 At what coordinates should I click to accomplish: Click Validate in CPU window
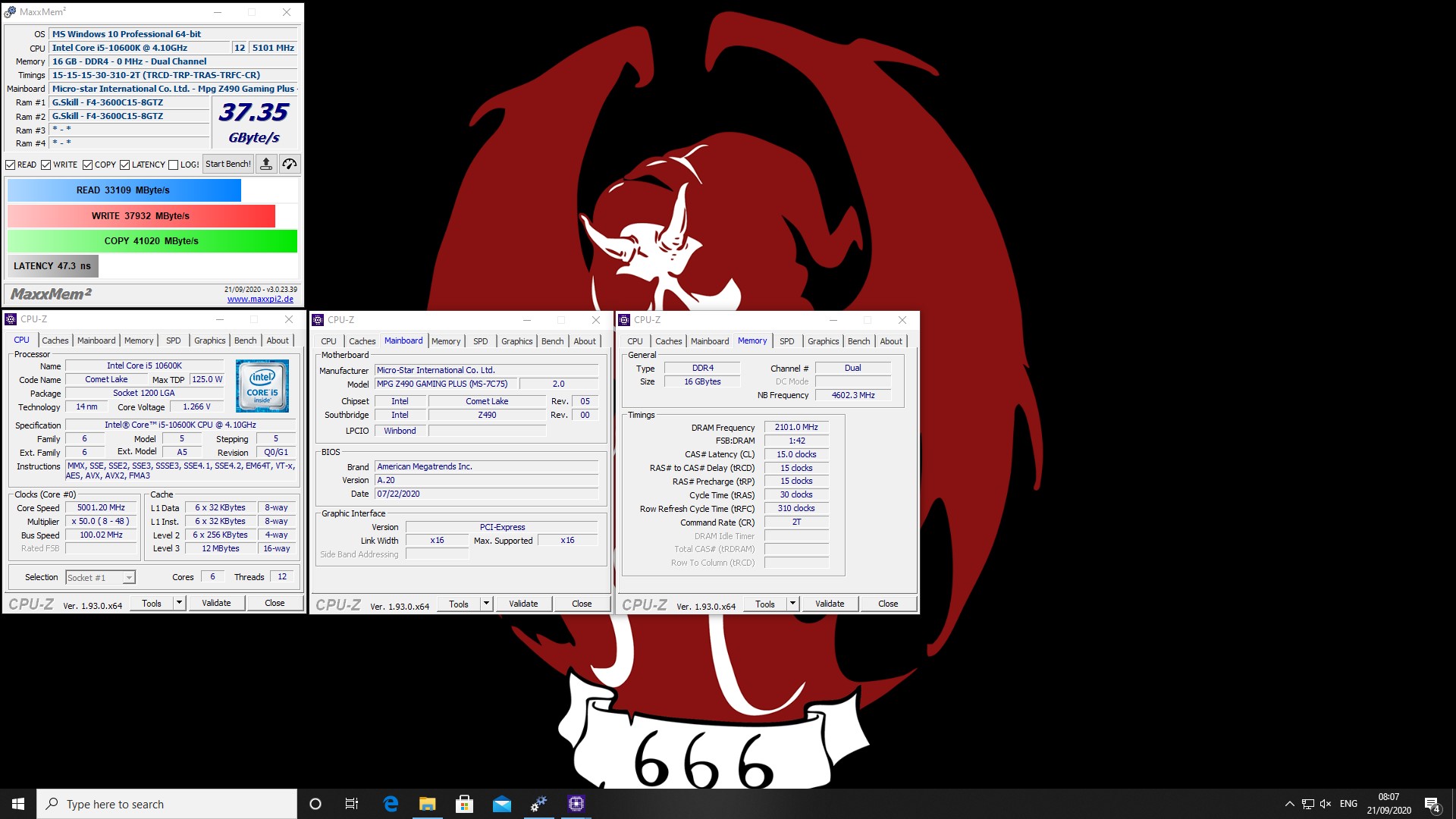(216, 603)
